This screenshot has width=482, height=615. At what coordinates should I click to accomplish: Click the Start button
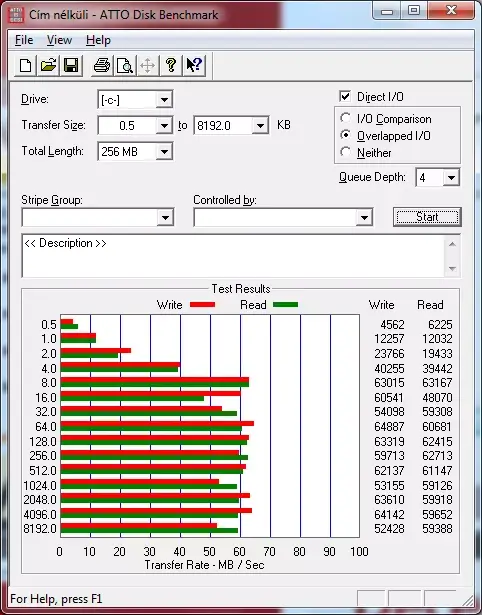click(427, 217)
